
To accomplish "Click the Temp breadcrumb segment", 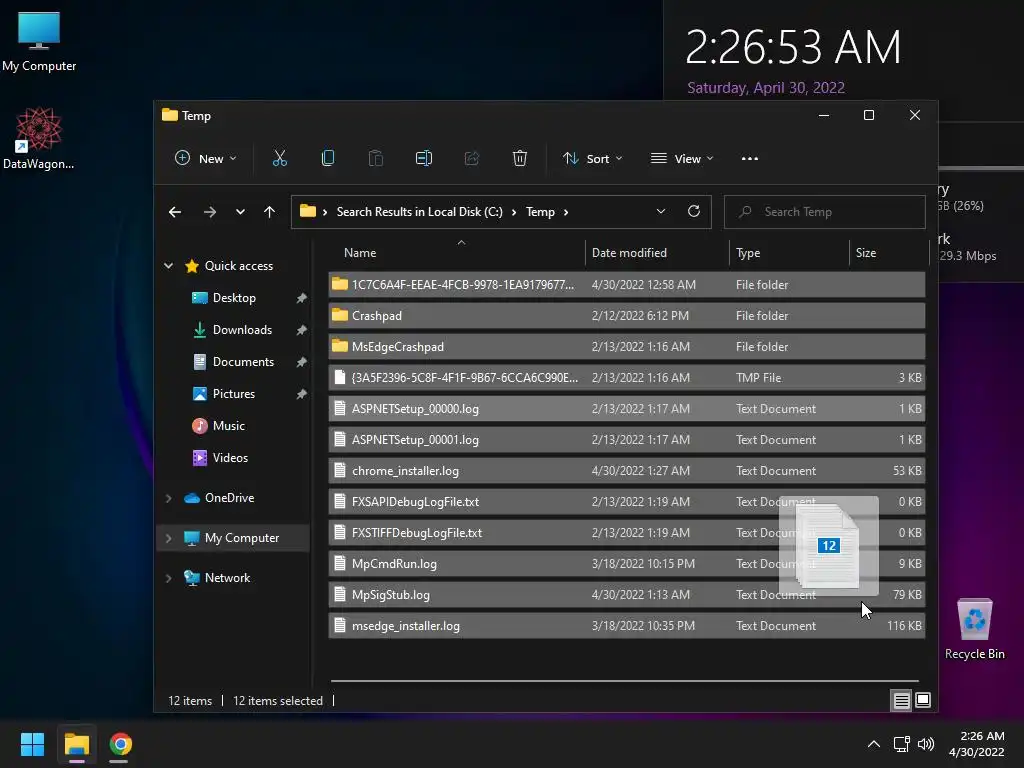I will (x=540, y=212).
